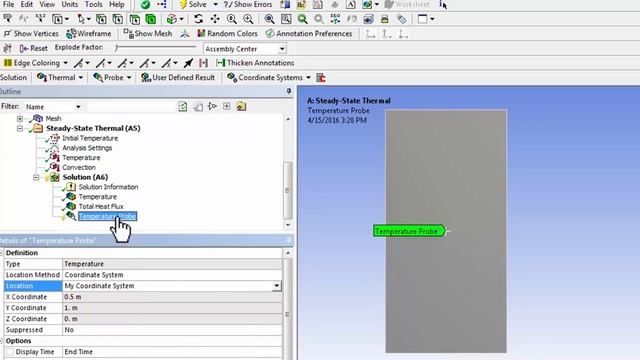This screenshot has height=360, width=640.
Task: Click the Suppressed value No
Action: tap(172, 330)
